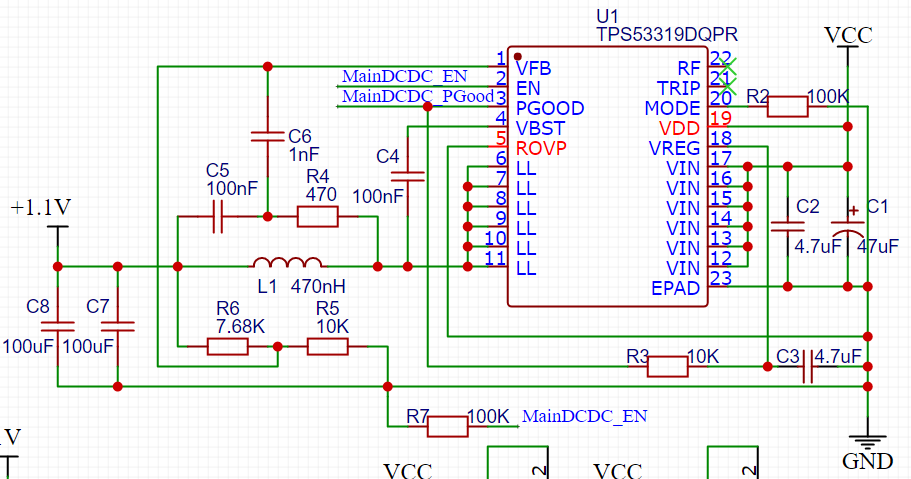Select the L1 inductor coil symbol

pyautogui.click(x=288, y=262)
